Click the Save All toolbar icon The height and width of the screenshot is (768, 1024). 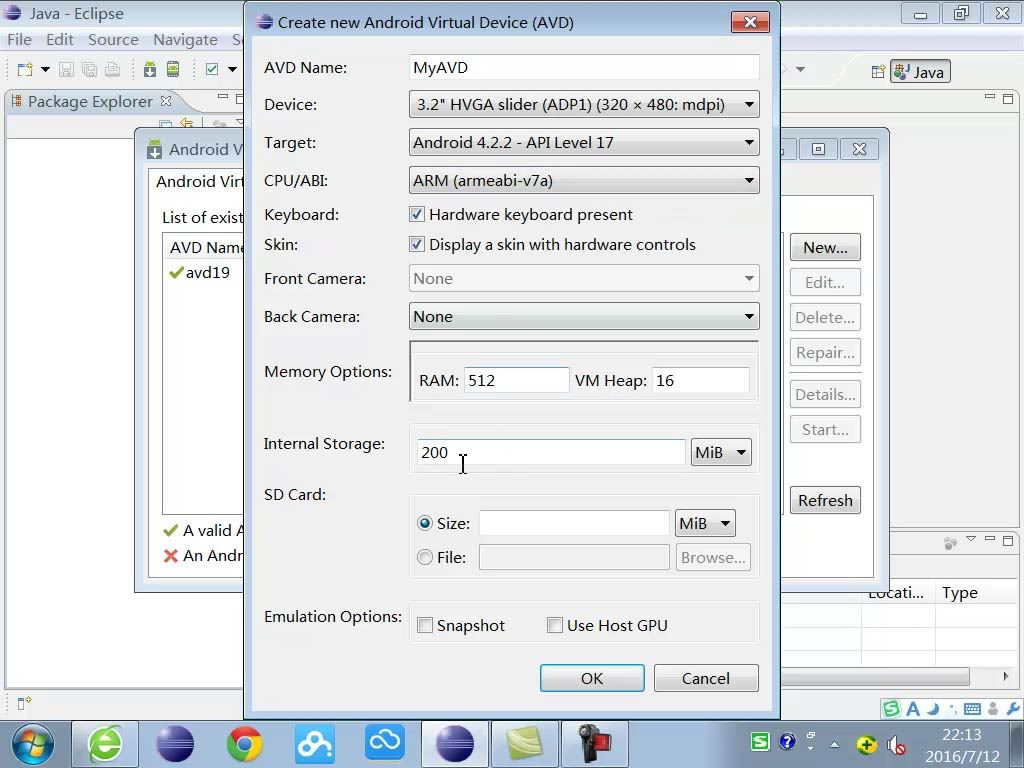(89, 69)
